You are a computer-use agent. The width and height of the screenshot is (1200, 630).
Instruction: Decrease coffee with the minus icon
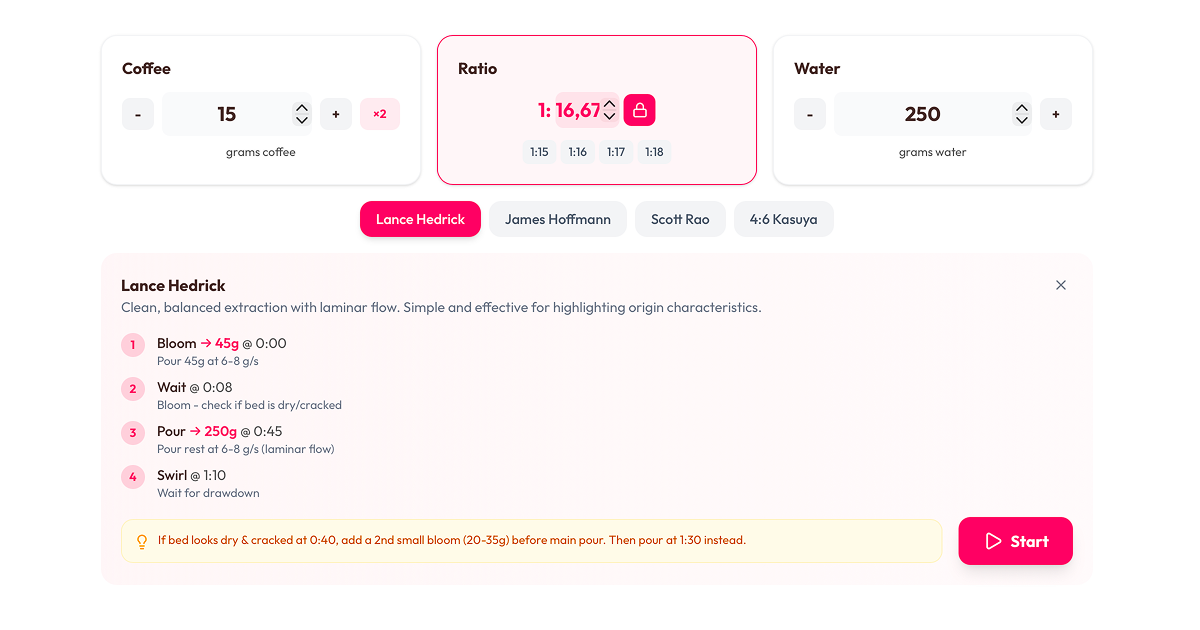coord(137,114)
